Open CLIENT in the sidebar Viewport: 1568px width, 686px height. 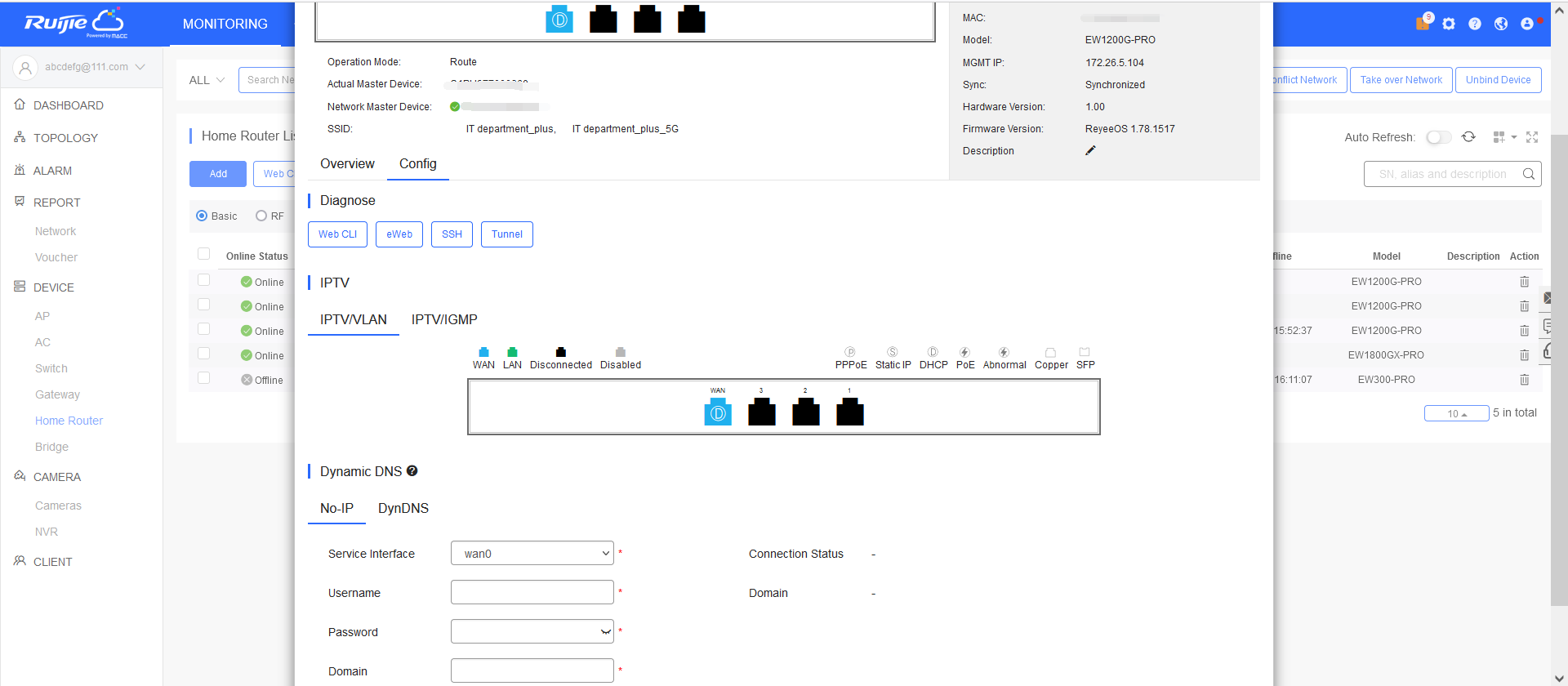tap(52, 562)
